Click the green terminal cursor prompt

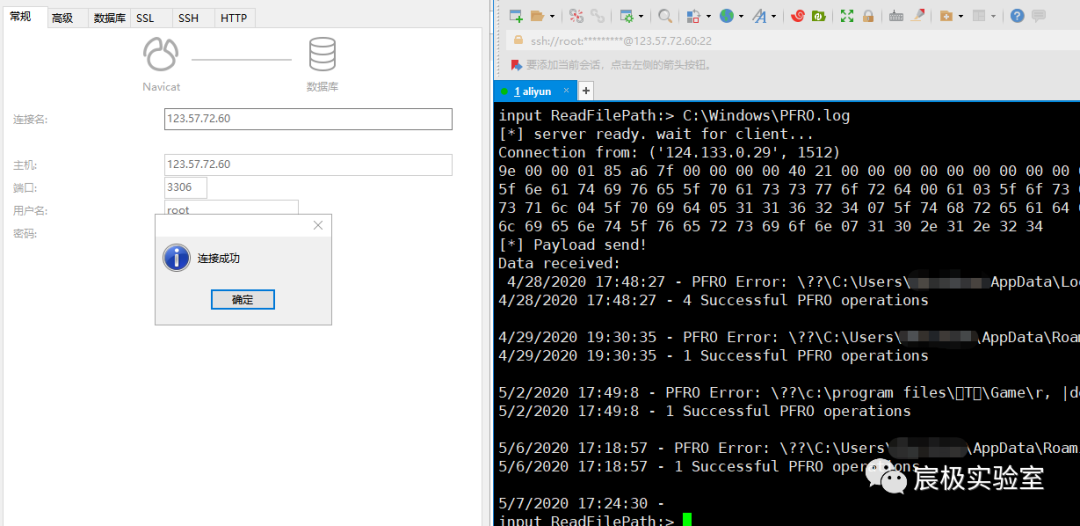(687, 520)
